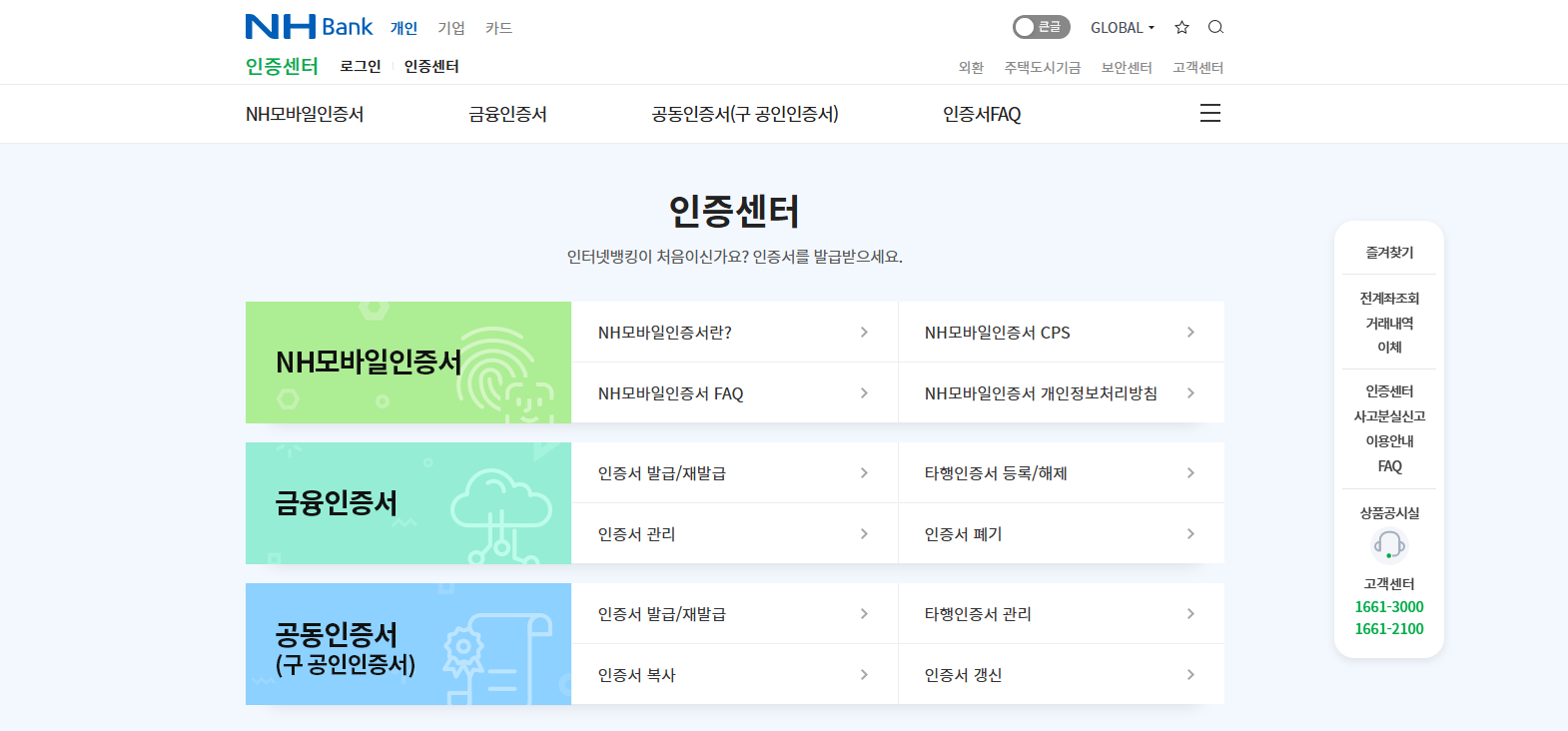
Task: Open FAQ in the side quick panel
Action: coord(1389,466)
